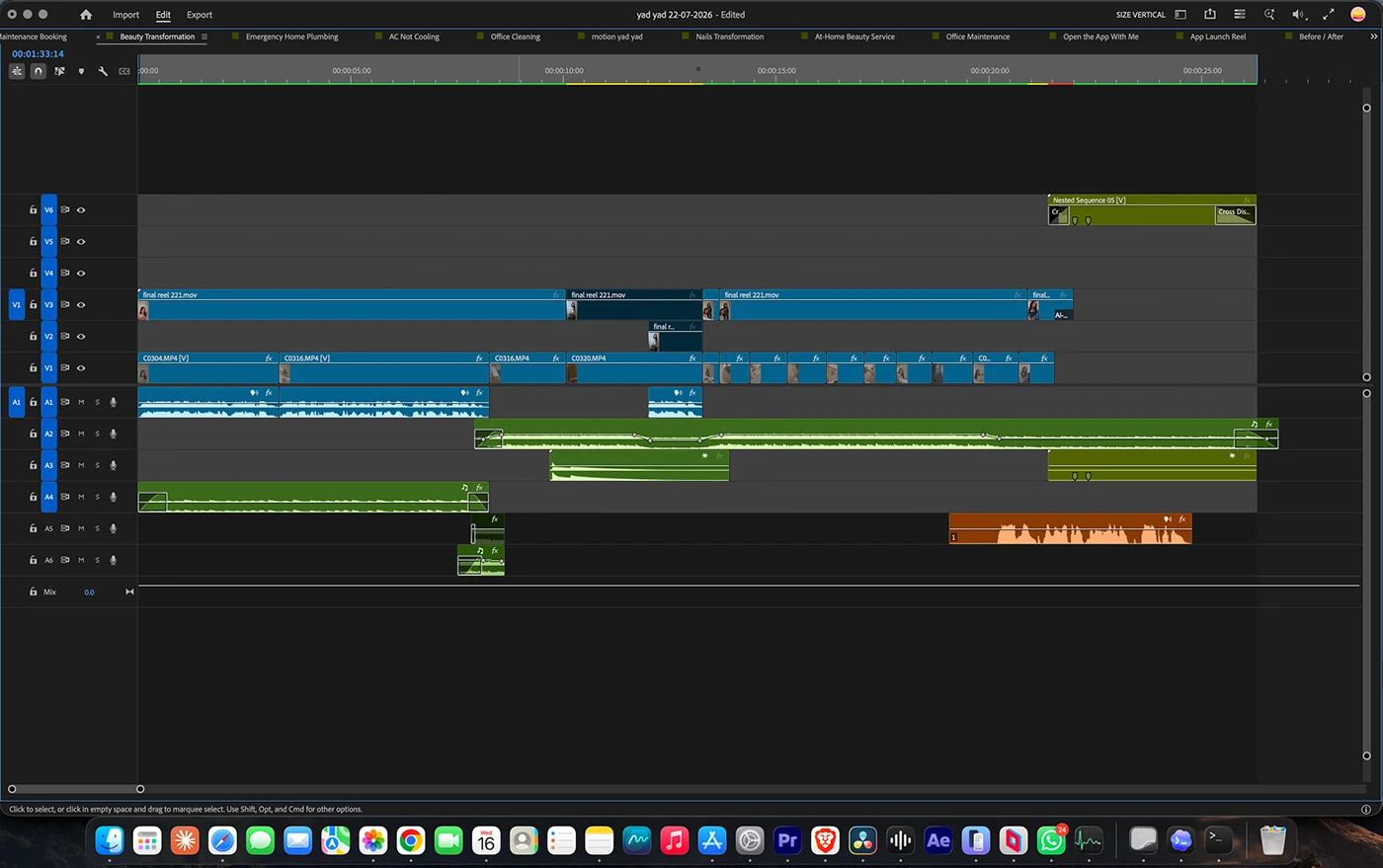Open the Captions track options button
The width and height of the screenshot is (1383, 868).
point(124,71)
